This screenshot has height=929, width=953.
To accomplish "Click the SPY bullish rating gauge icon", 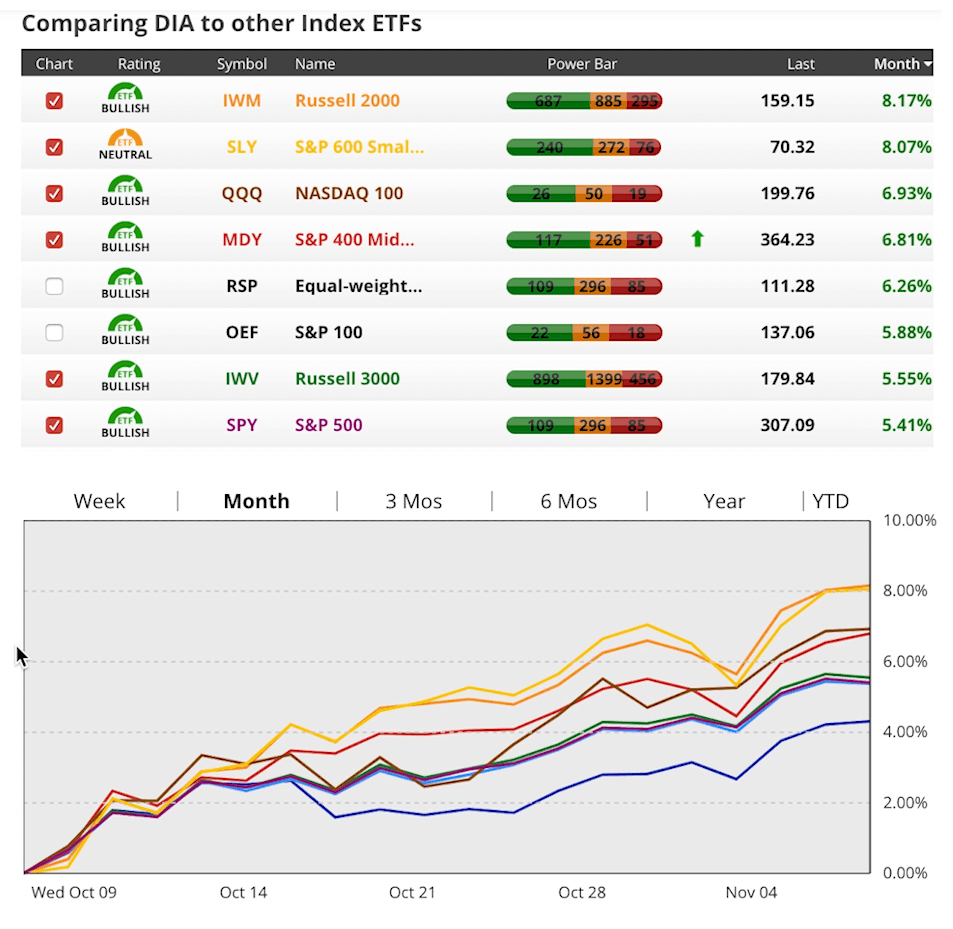I will point(125,423).
